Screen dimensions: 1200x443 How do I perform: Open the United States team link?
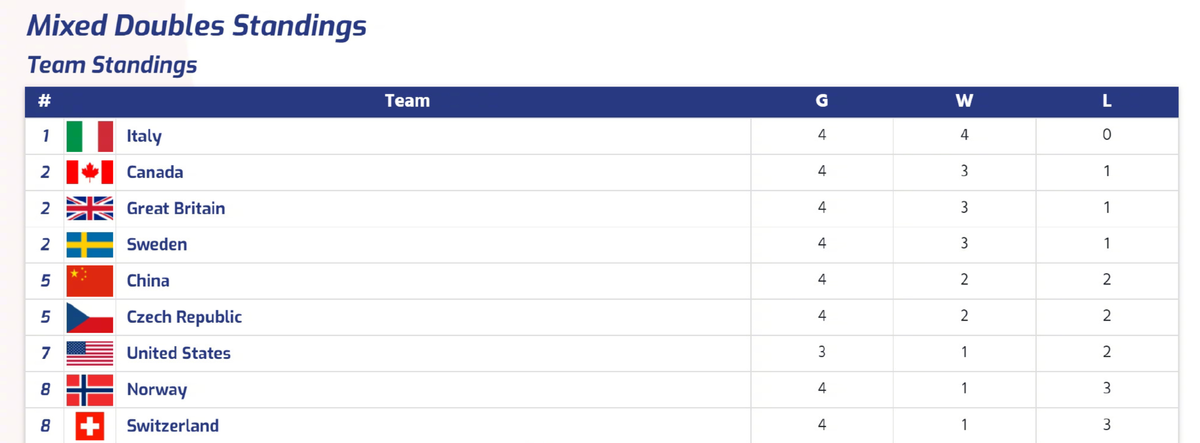[178, 353]
